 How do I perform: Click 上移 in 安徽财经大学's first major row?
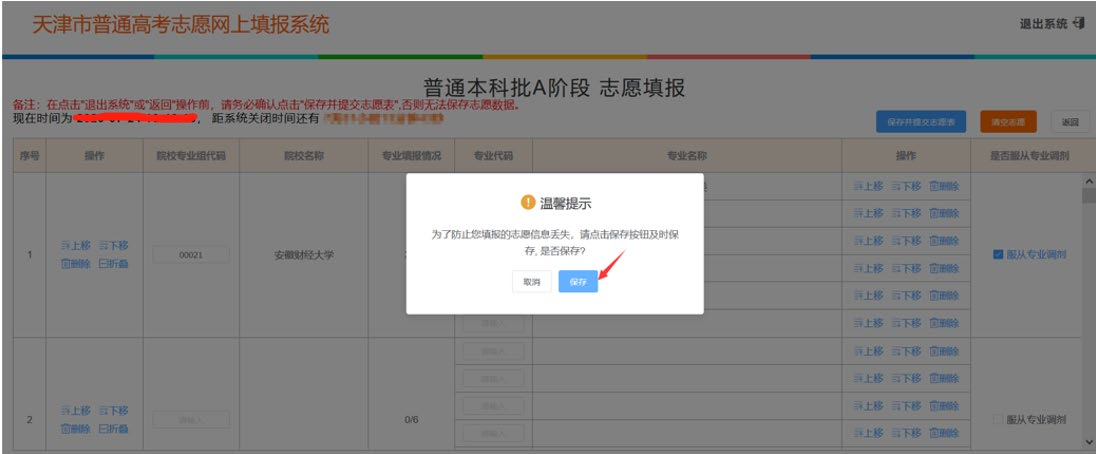tap(869, 186)
